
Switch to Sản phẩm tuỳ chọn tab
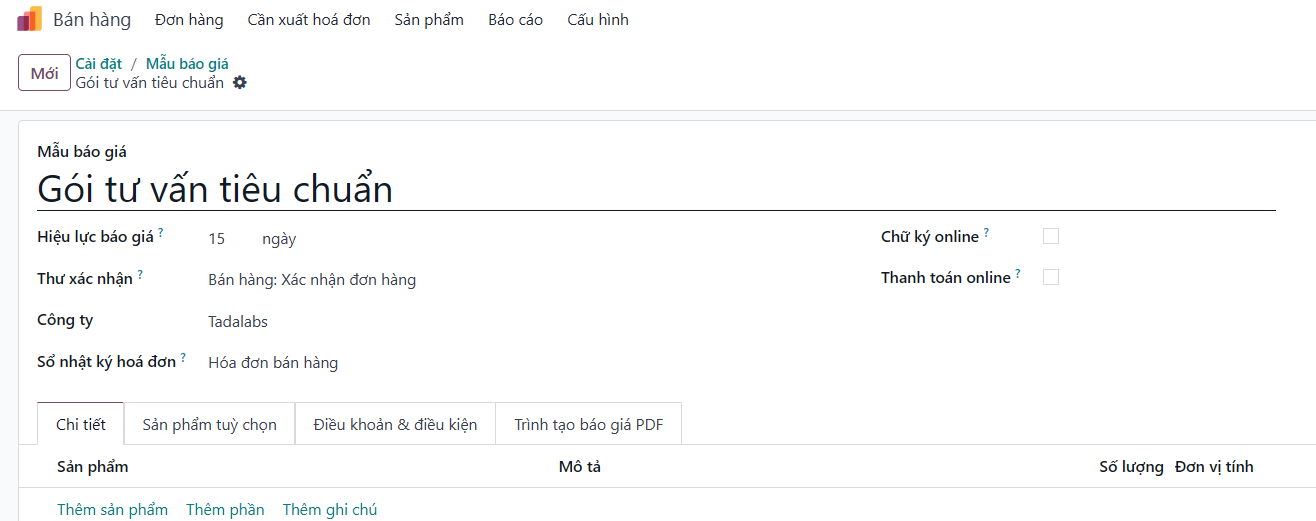pyautogui.click(x=209, y=424)
